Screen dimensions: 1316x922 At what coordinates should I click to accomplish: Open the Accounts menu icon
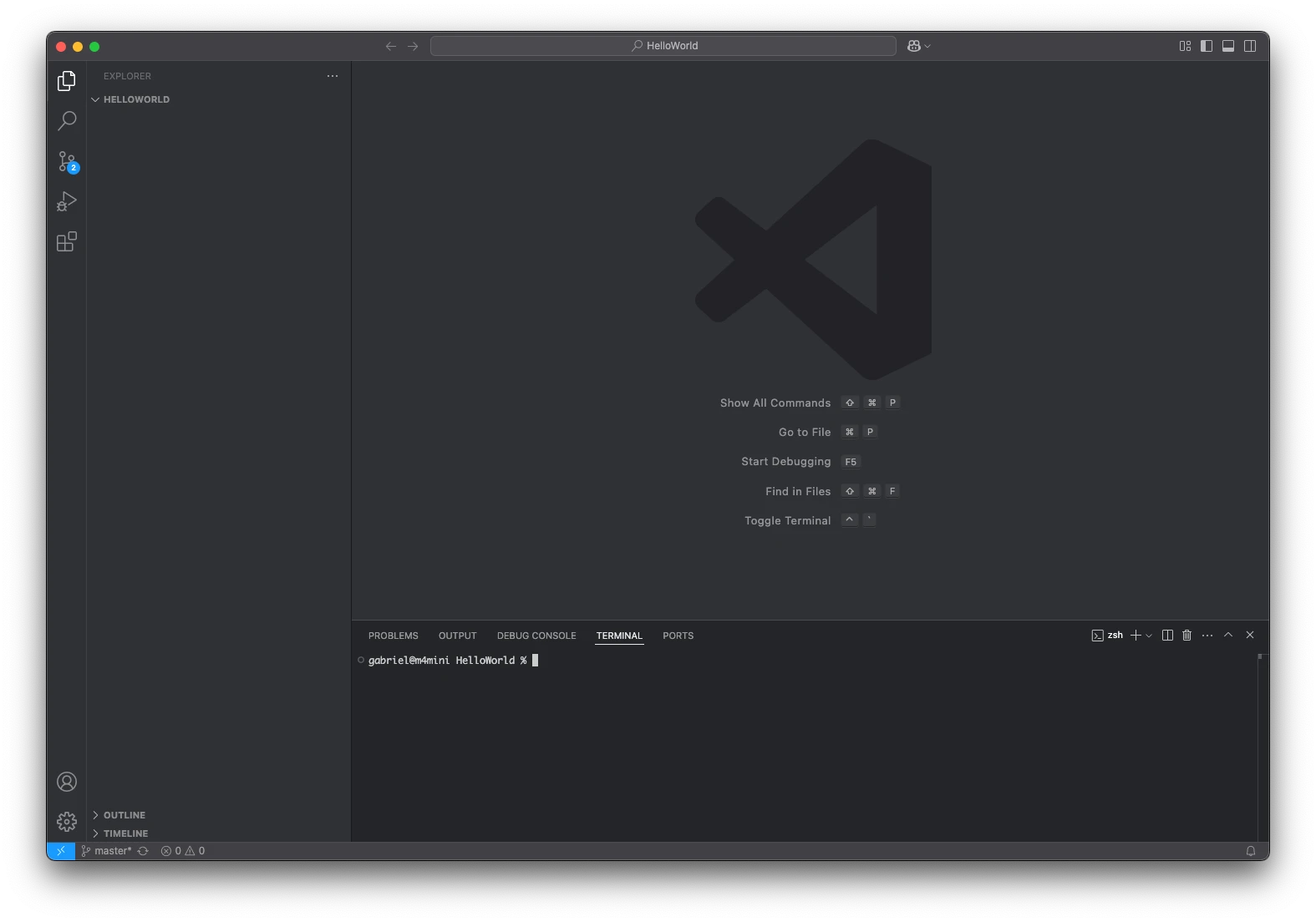(x=67, y=782)
